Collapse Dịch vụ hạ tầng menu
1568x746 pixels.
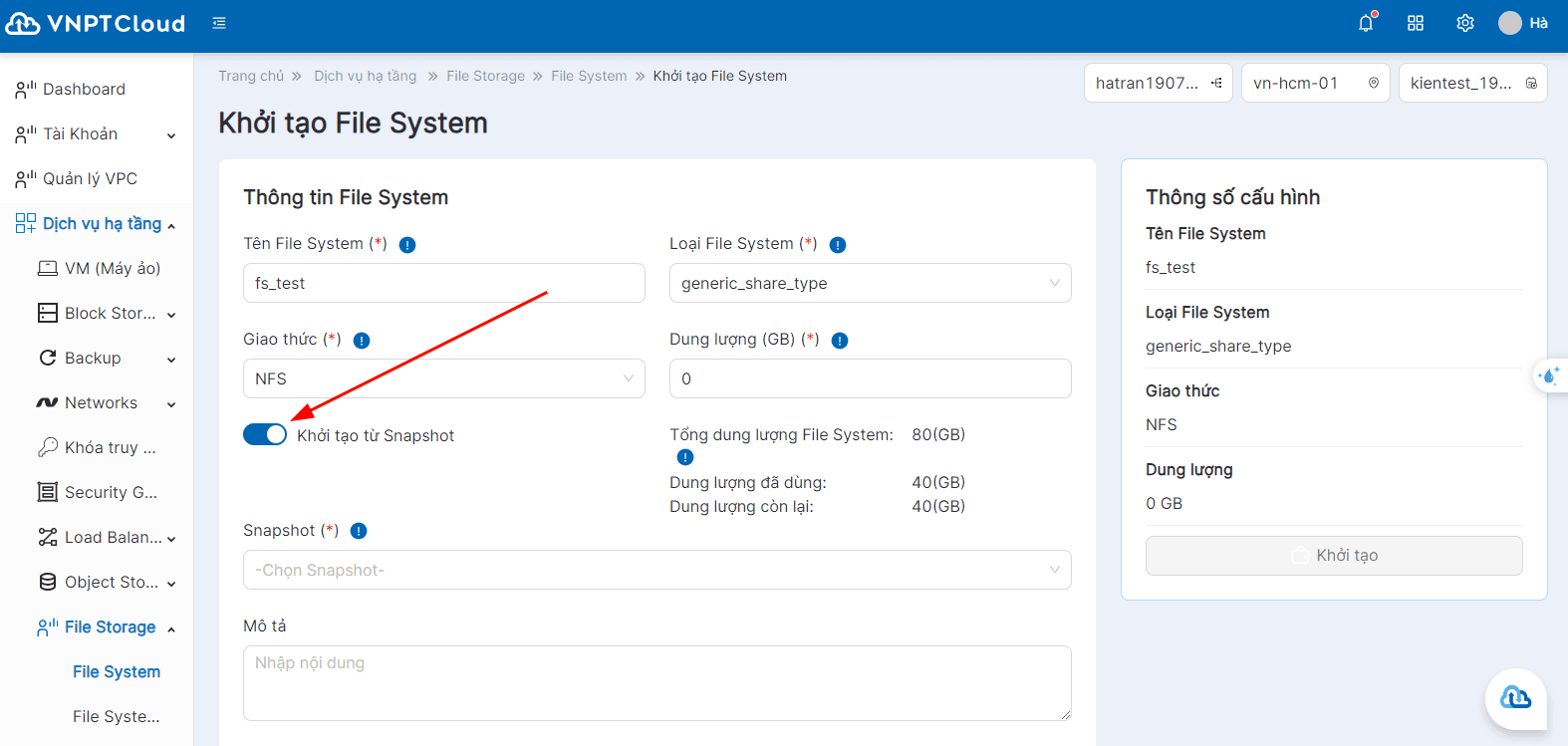[x=96, y=223]
